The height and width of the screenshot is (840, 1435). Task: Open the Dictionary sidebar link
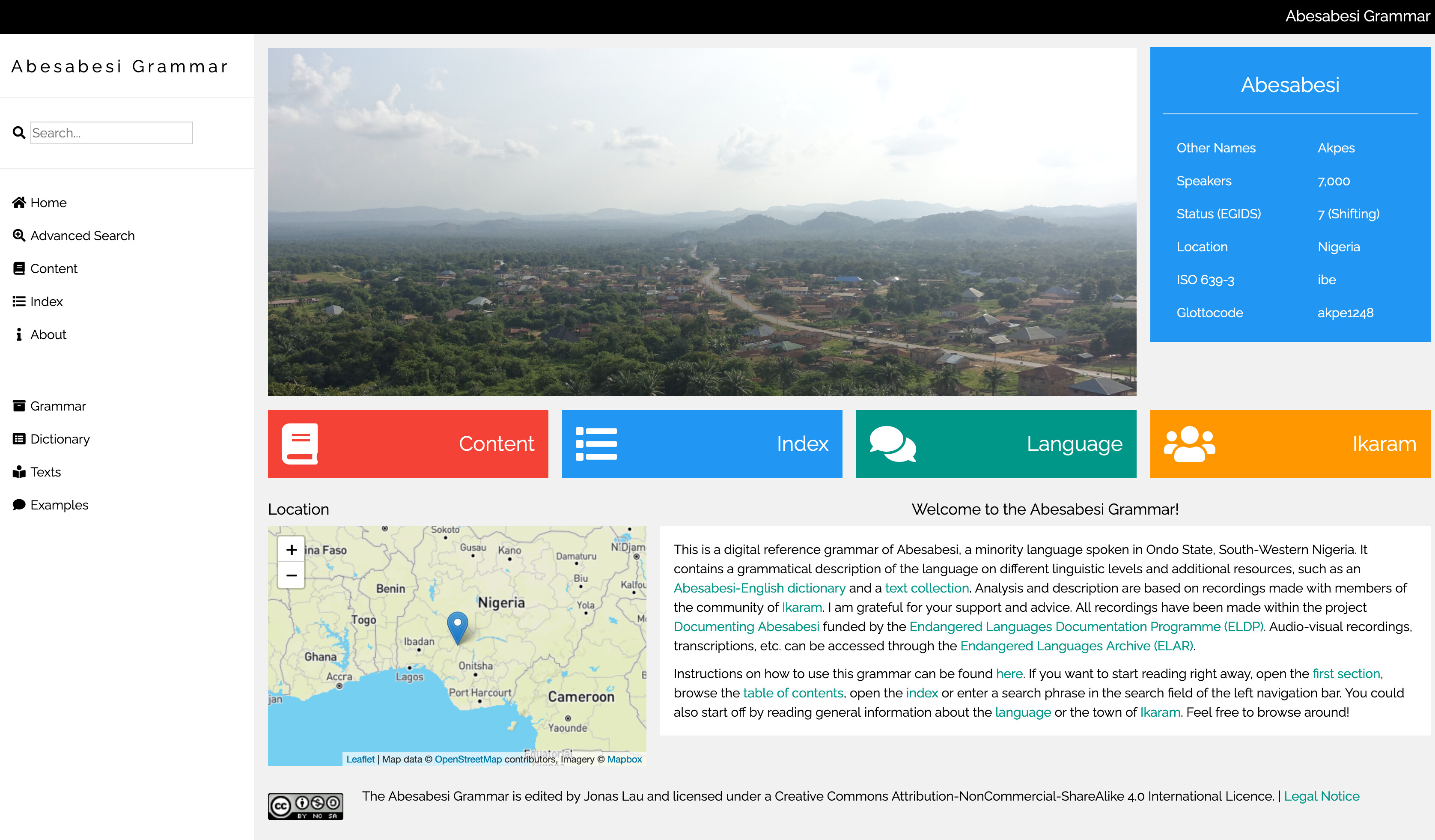point(60,439)
